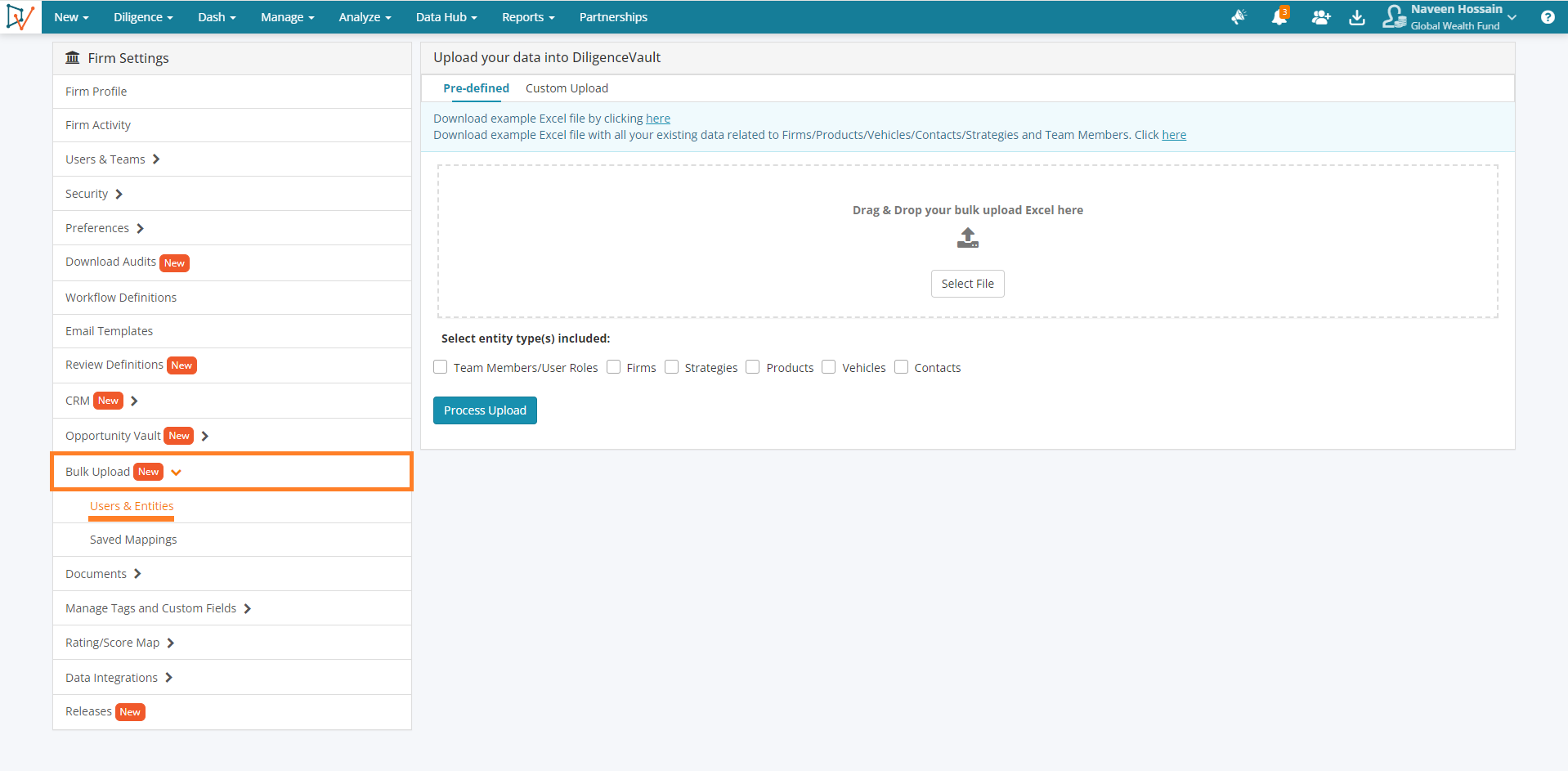Image resolution: width=1568 pixels, height=771 pixels.
Task: Expand the Documents section chevron
Action: point(137,574)
